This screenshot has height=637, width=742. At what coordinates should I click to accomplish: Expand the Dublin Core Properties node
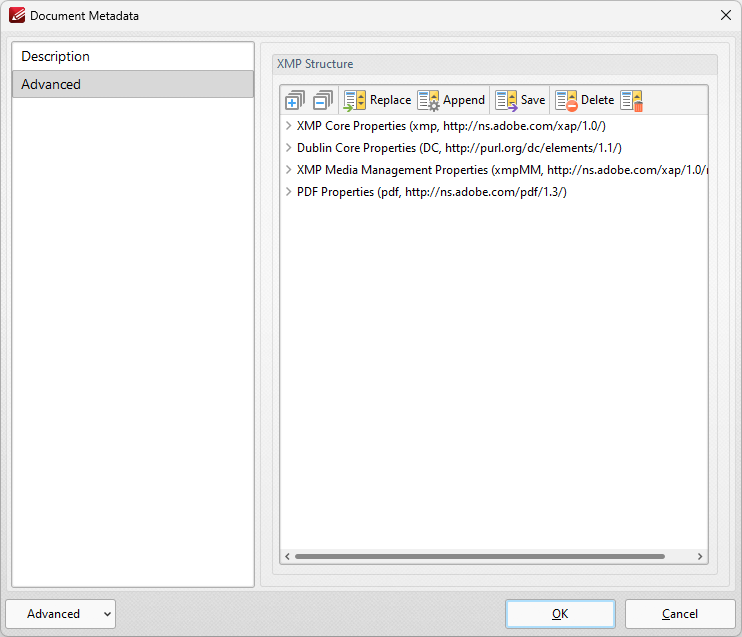[288, 148]
